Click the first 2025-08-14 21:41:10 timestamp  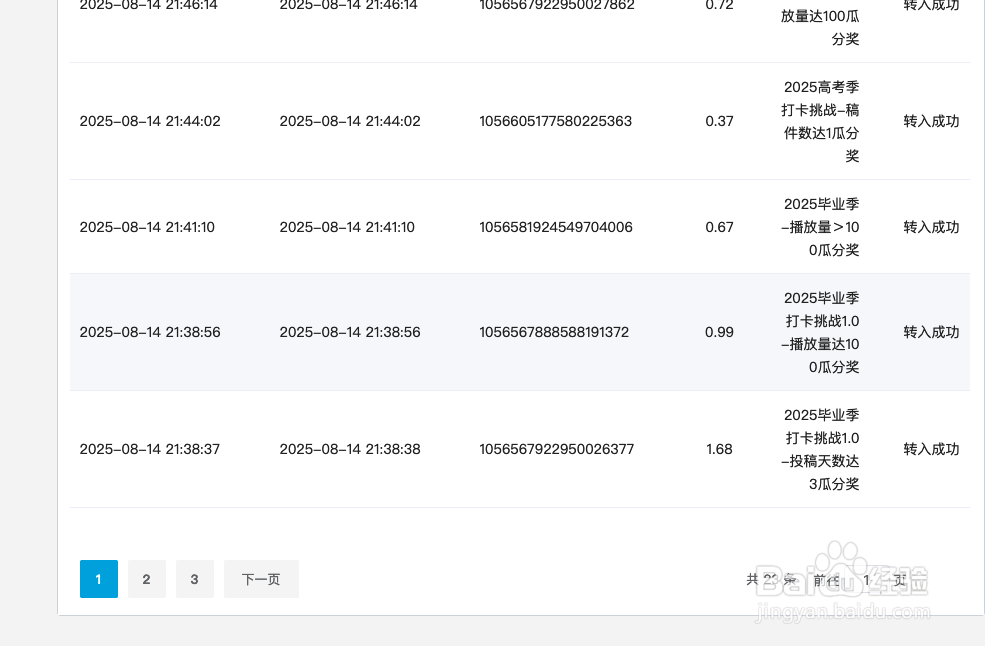click(x=147, y=227)
